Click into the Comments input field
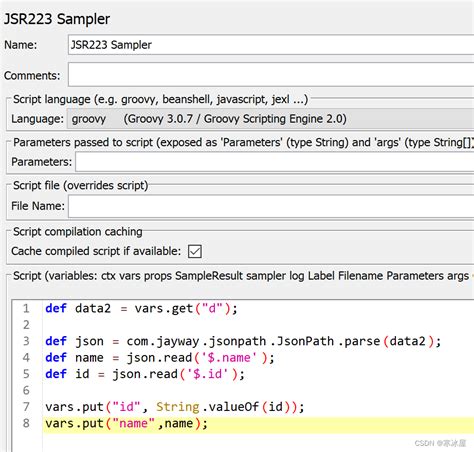Screen dimensions: 474x452 (271, 75)
